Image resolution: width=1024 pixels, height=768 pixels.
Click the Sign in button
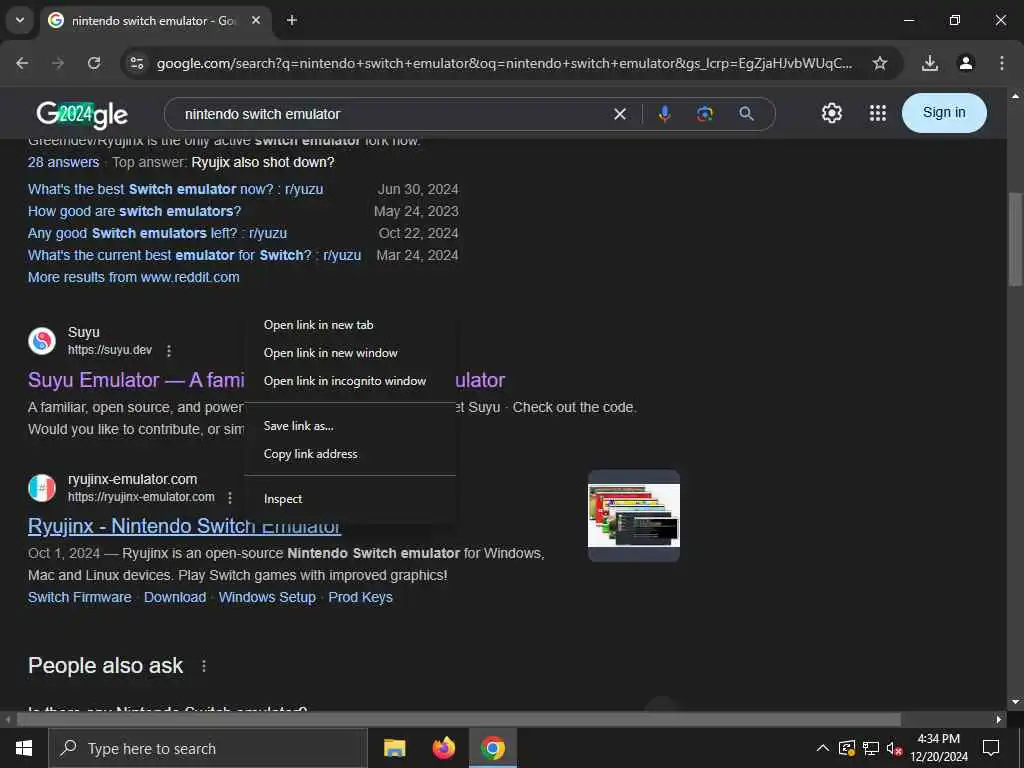click(944, 113)
